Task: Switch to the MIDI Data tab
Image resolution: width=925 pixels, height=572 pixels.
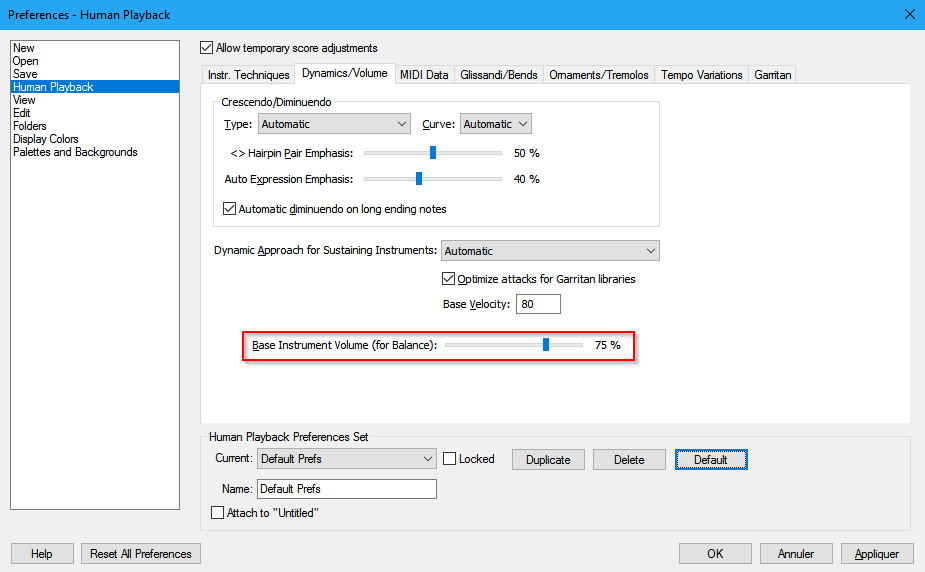Action: pos(424,75)
